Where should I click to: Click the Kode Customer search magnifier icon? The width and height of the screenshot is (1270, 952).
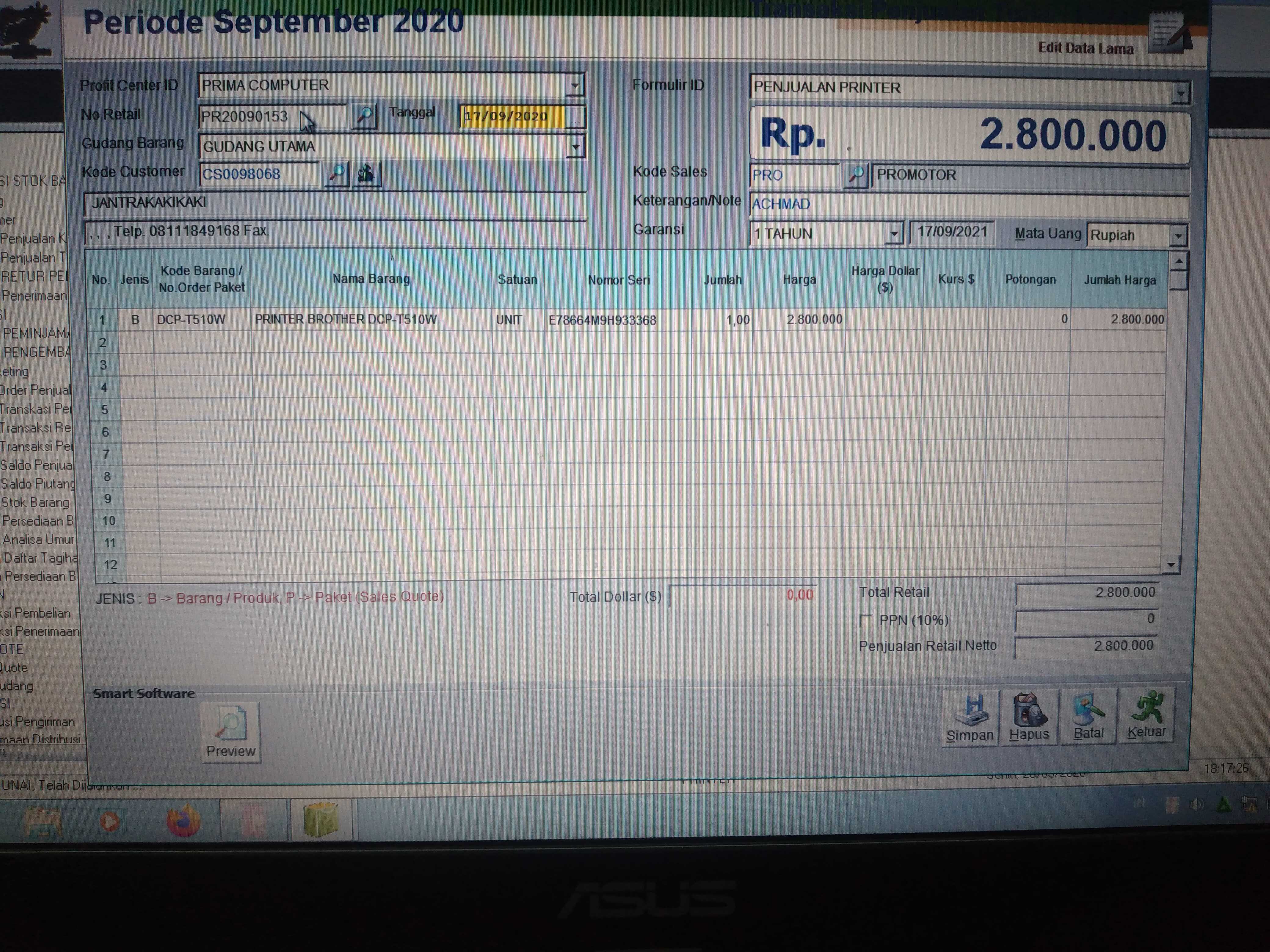coord(336,173)
